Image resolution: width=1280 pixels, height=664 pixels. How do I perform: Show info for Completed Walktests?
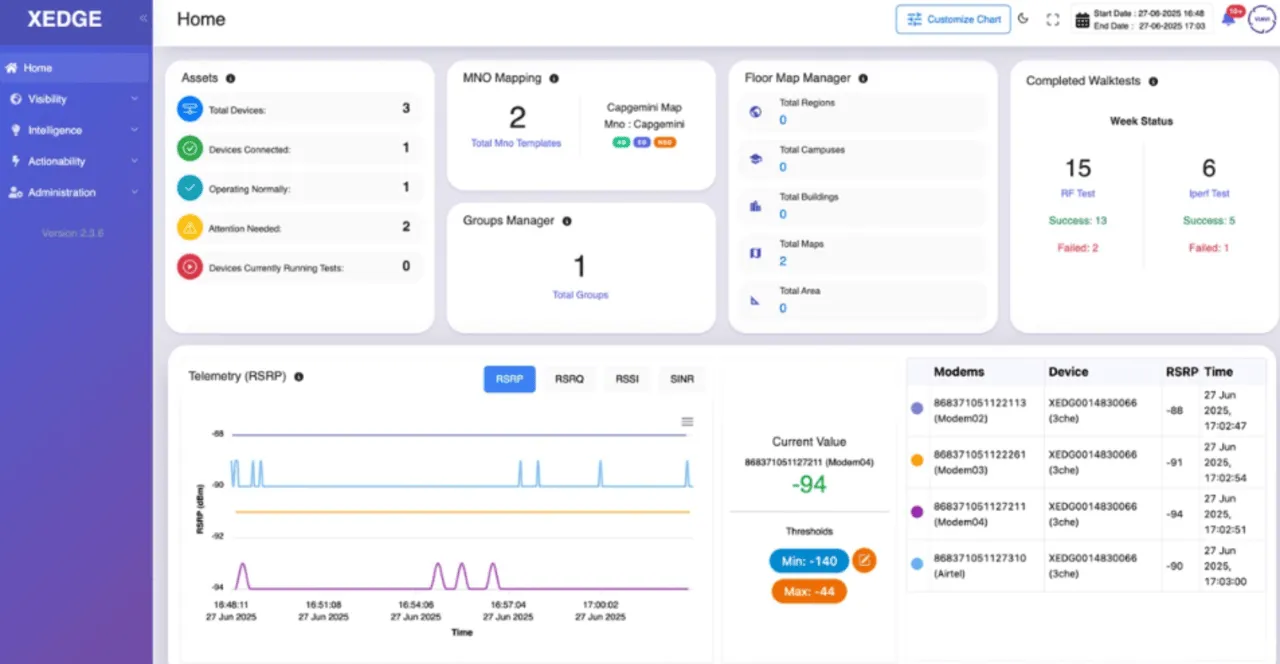click(x=1153, y=81)
